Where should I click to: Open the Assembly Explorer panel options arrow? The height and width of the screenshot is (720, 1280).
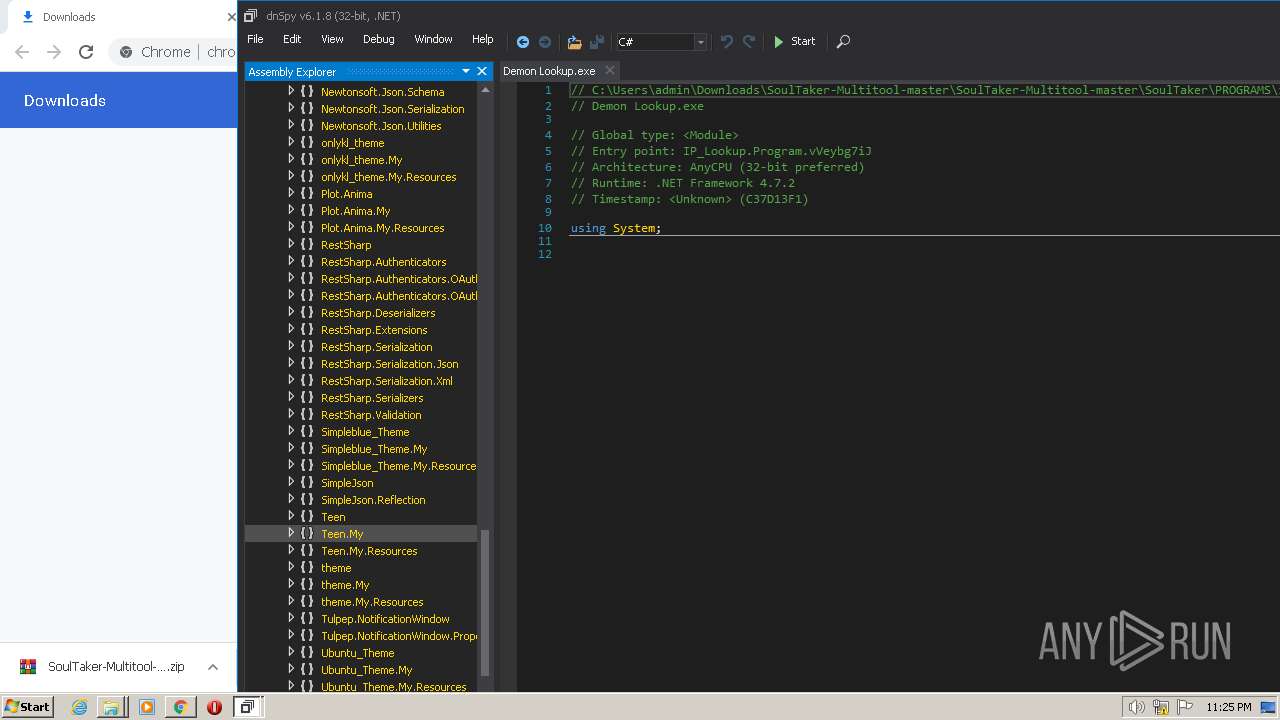coord(465,71)
